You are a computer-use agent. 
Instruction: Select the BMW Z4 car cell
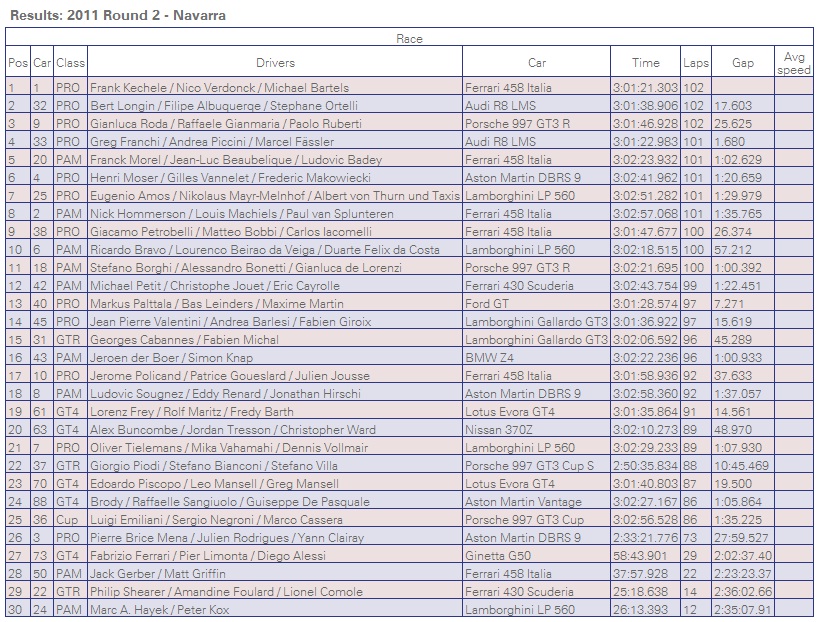click(x=487, y=358)
